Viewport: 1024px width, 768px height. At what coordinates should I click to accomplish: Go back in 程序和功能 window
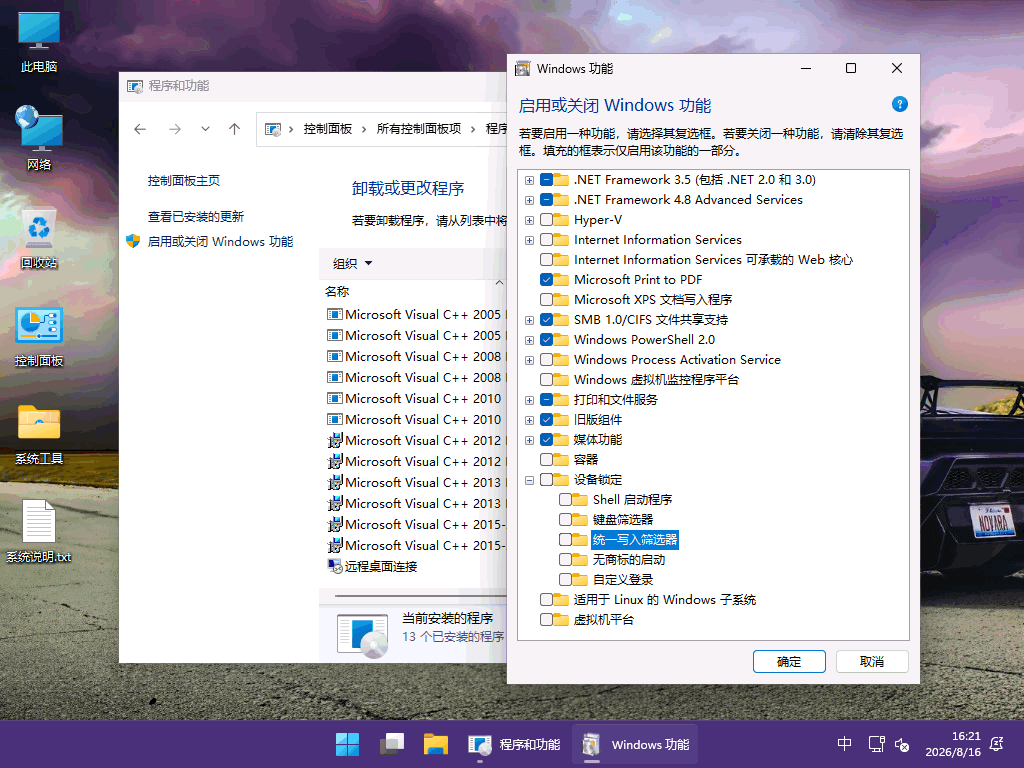[x=140, y=129]
